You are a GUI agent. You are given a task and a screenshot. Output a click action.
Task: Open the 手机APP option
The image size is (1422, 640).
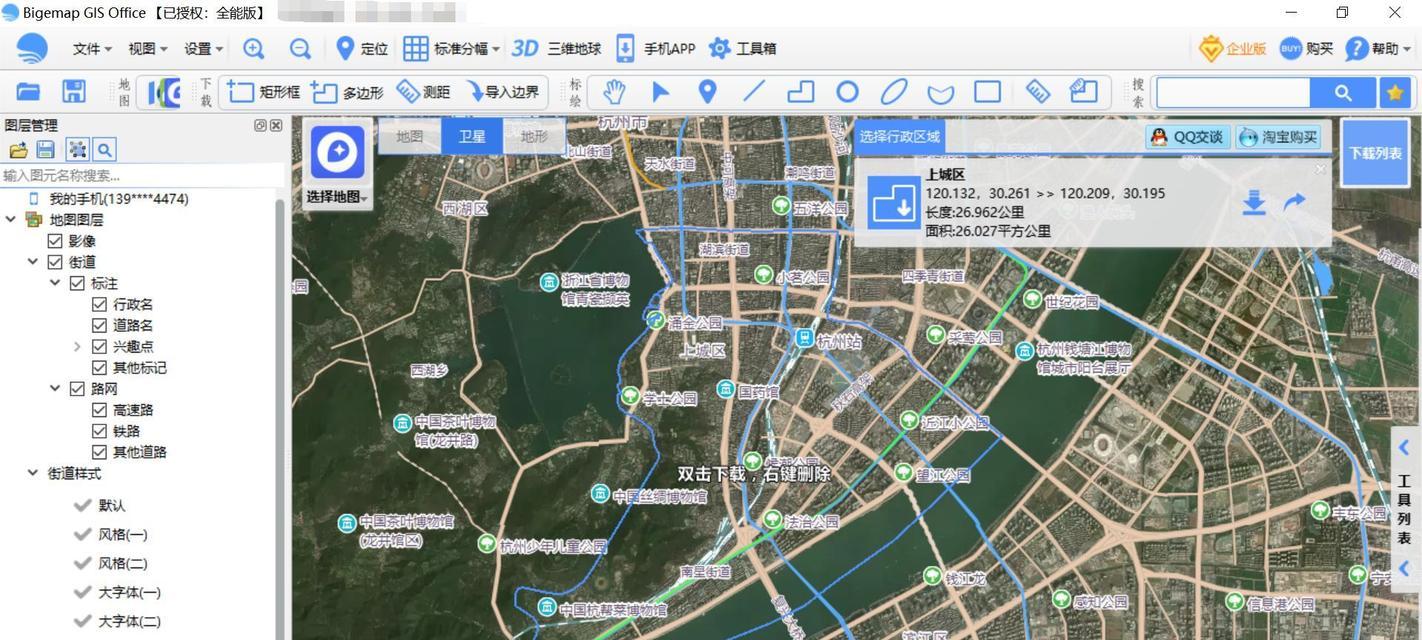tap(655, 48)
